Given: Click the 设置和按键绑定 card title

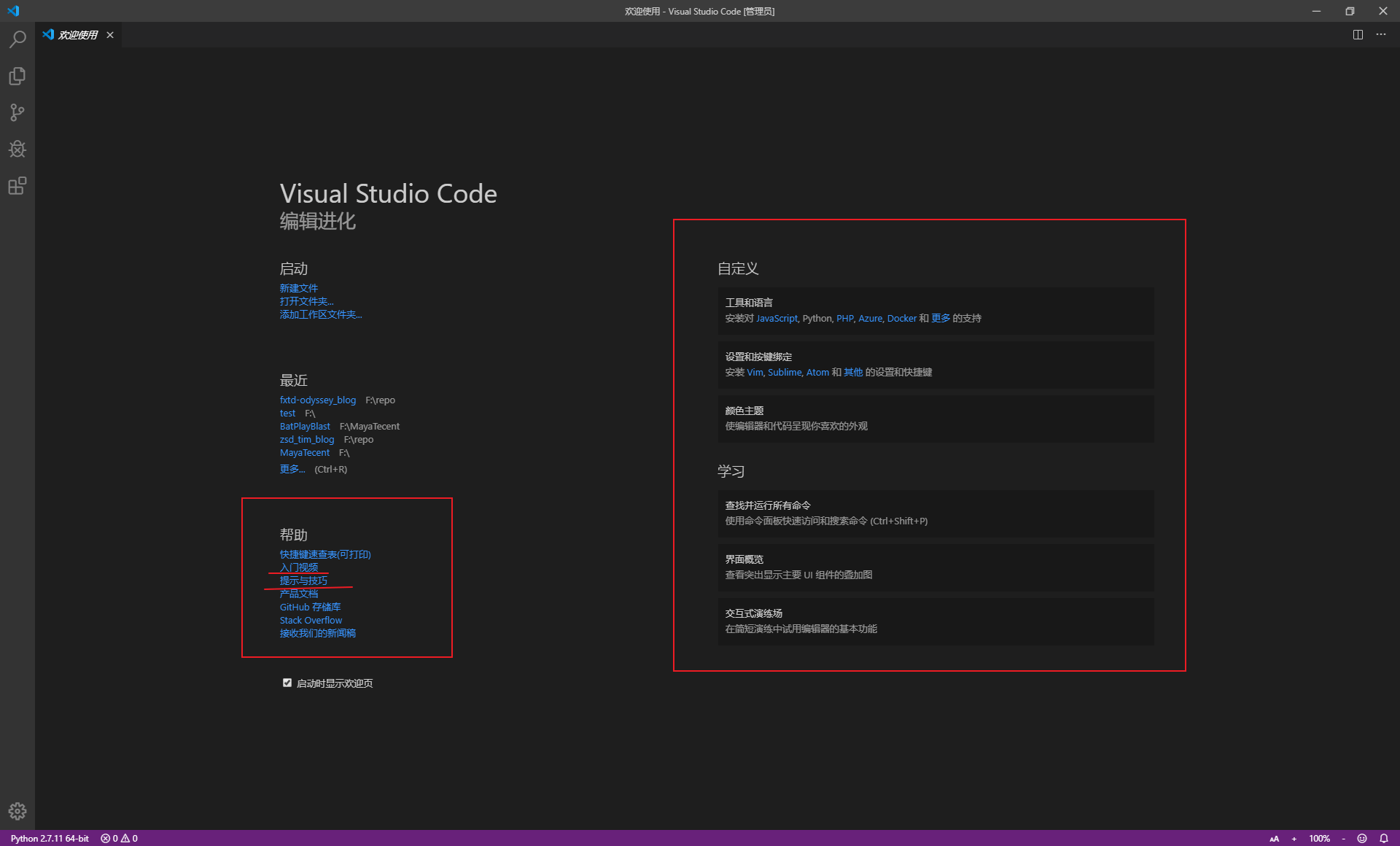Looking at the screenshot, I should (758, 357).
